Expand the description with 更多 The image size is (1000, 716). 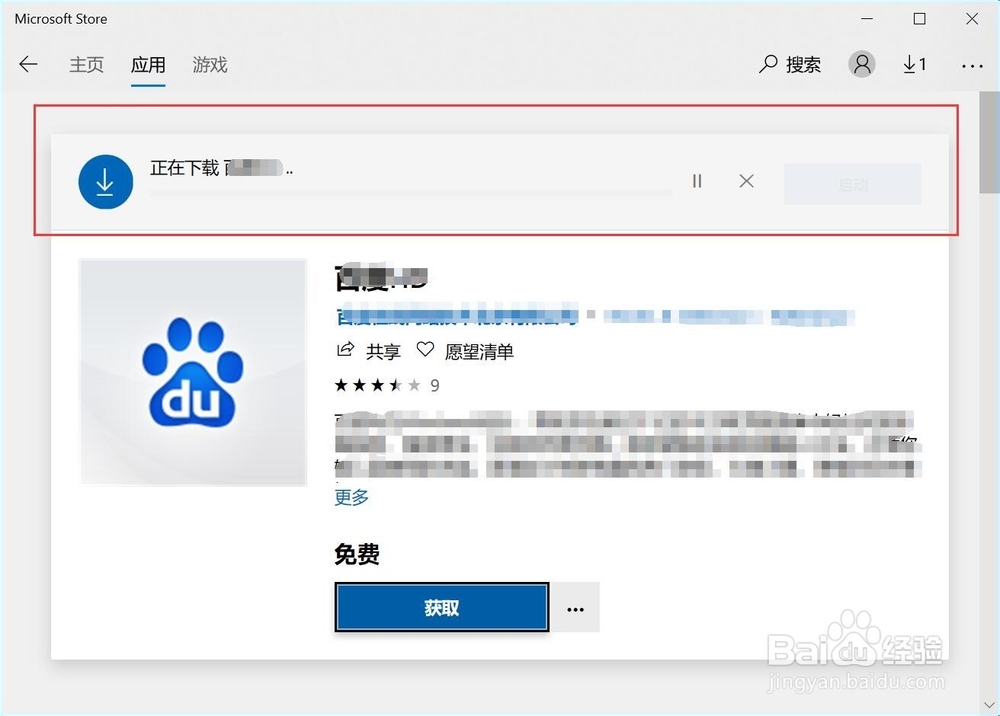tap(350, 497)
